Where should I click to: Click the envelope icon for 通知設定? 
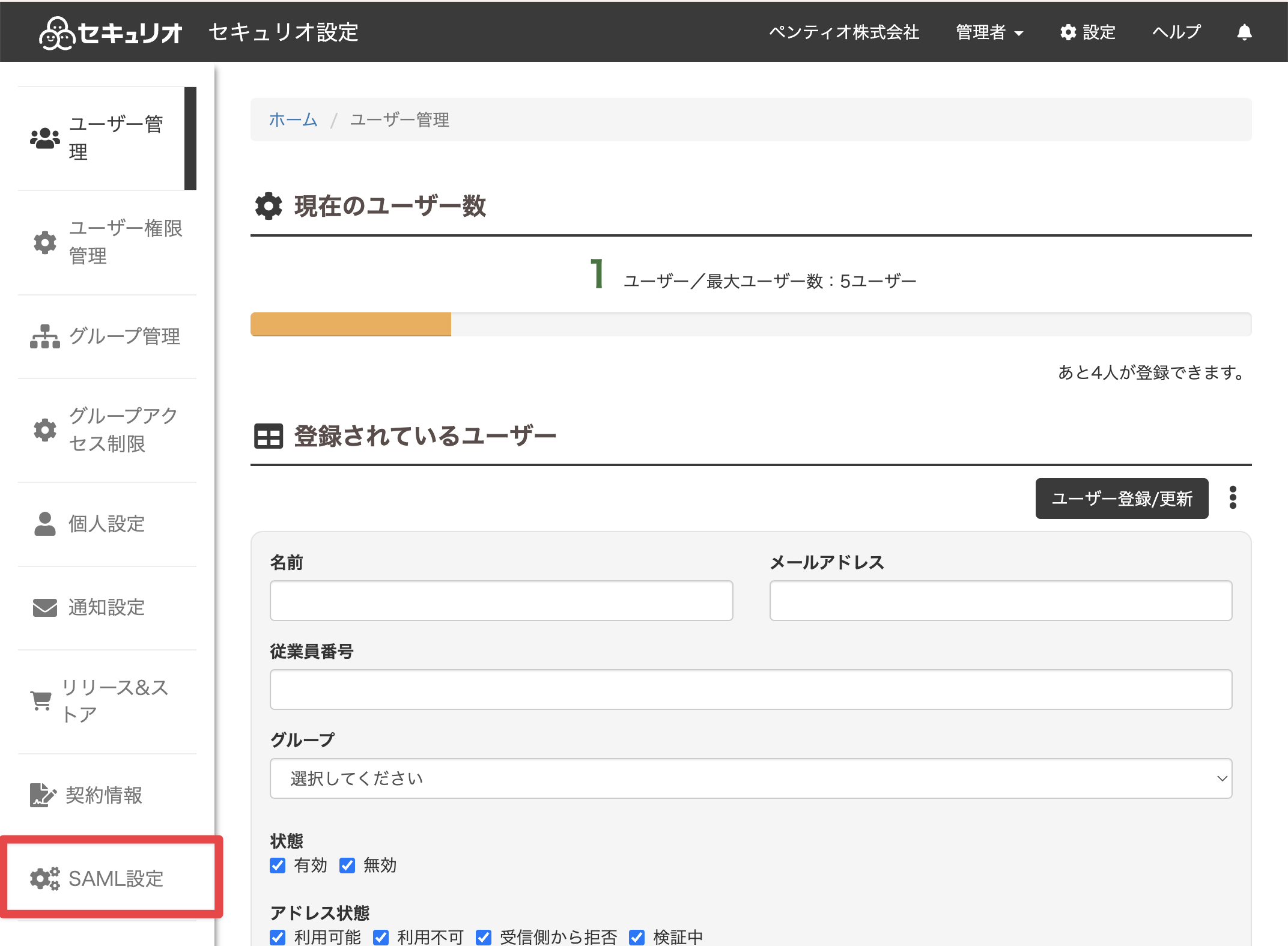pos(45,608)
